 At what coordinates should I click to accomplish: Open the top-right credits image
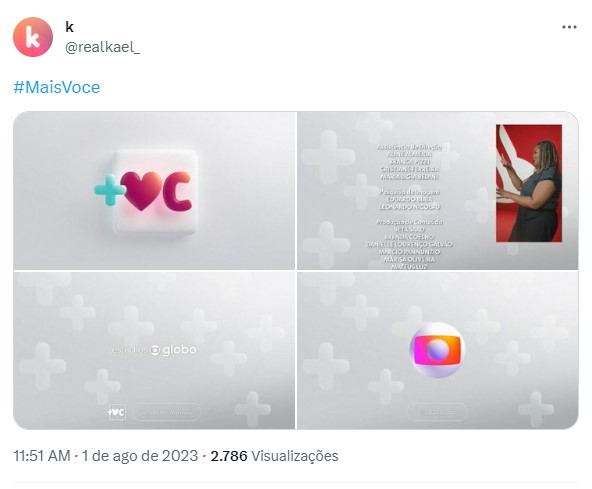[438, 191]
